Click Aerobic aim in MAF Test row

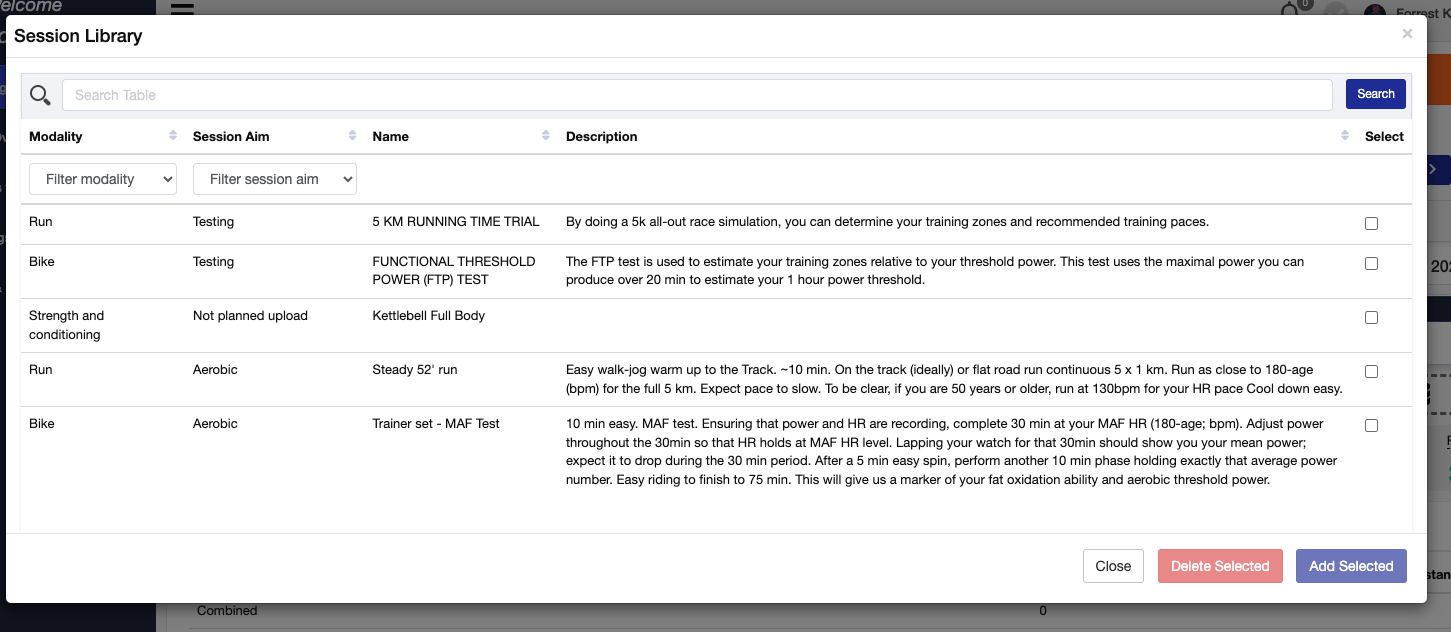pos(215,423)
